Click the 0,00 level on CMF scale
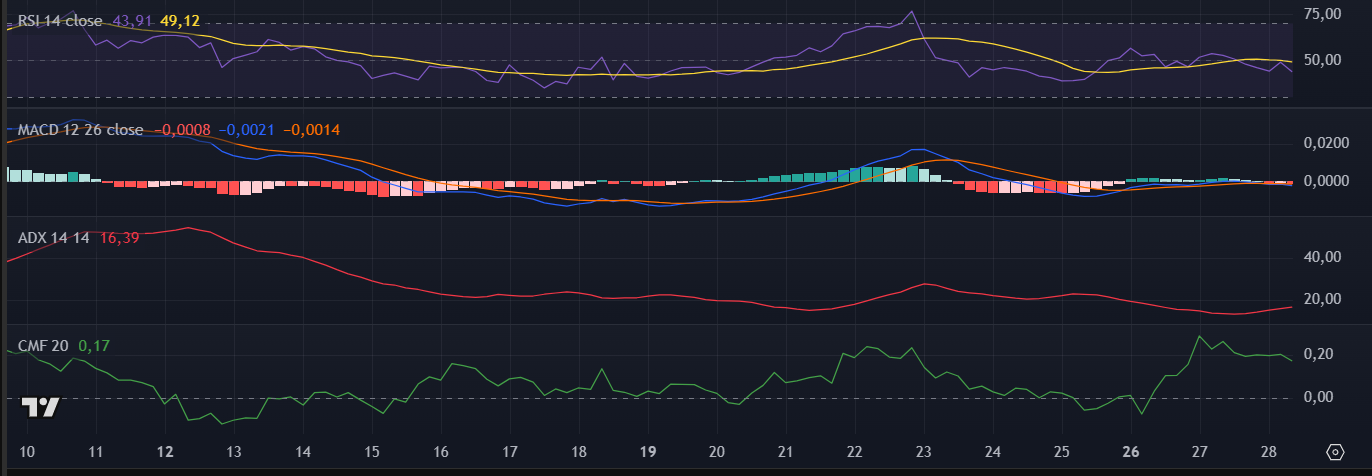 (x=1320, y=397)
